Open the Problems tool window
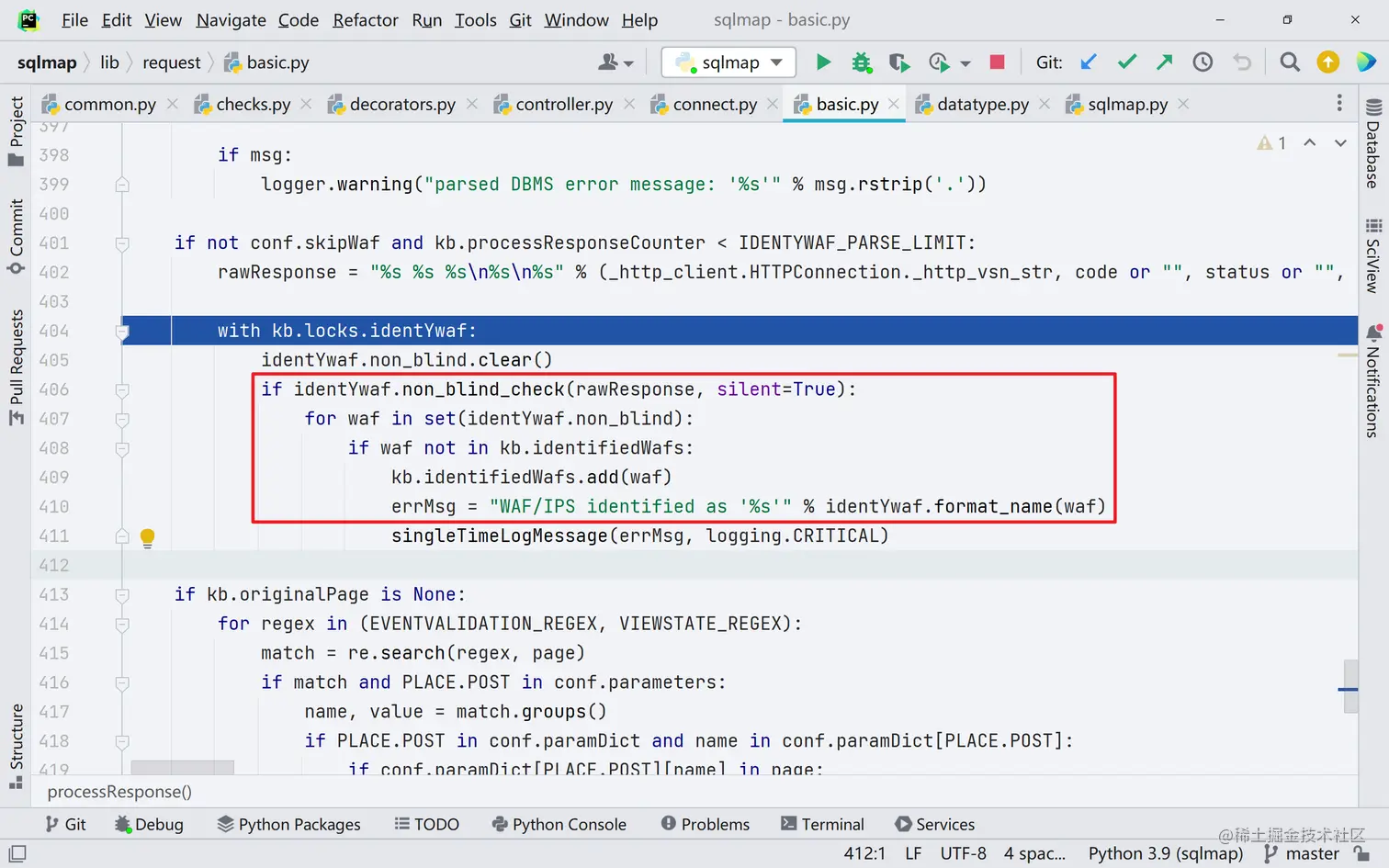Screen dimensions: 1389x868 pos(706,824)
